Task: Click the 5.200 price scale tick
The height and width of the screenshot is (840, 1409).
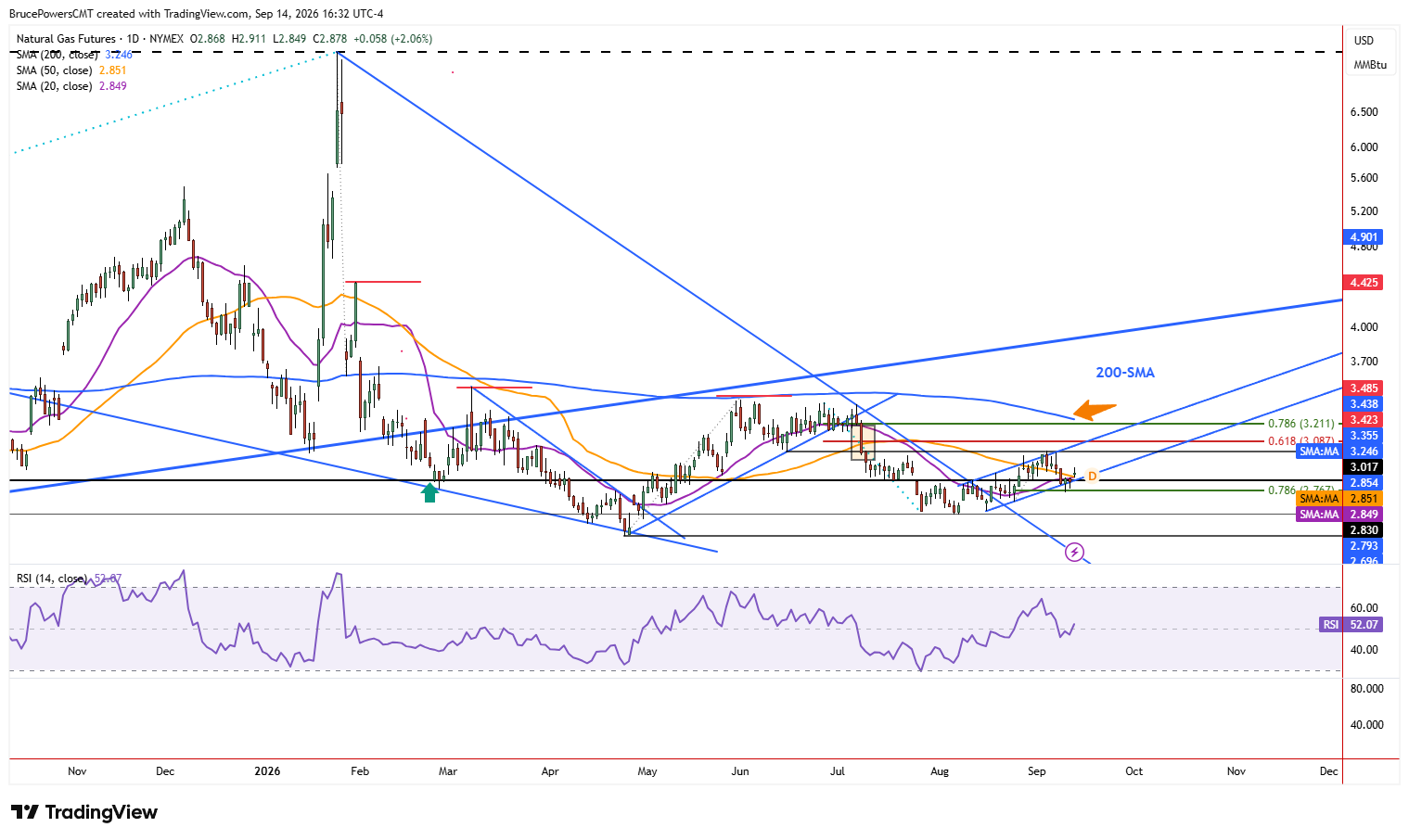Action: [x=1364, y=211]
